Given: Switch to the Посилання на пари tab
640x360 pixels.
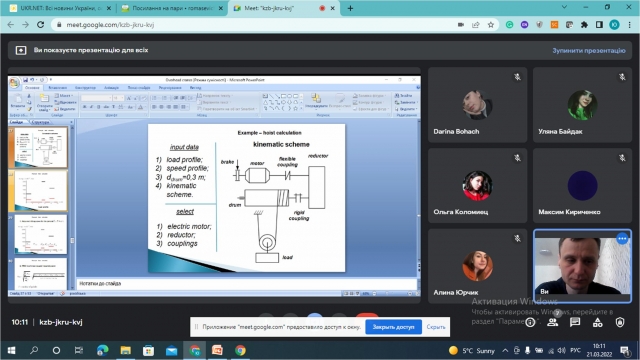Looking at the screenshot, I should pyautogui.click(x=172, y=8).
